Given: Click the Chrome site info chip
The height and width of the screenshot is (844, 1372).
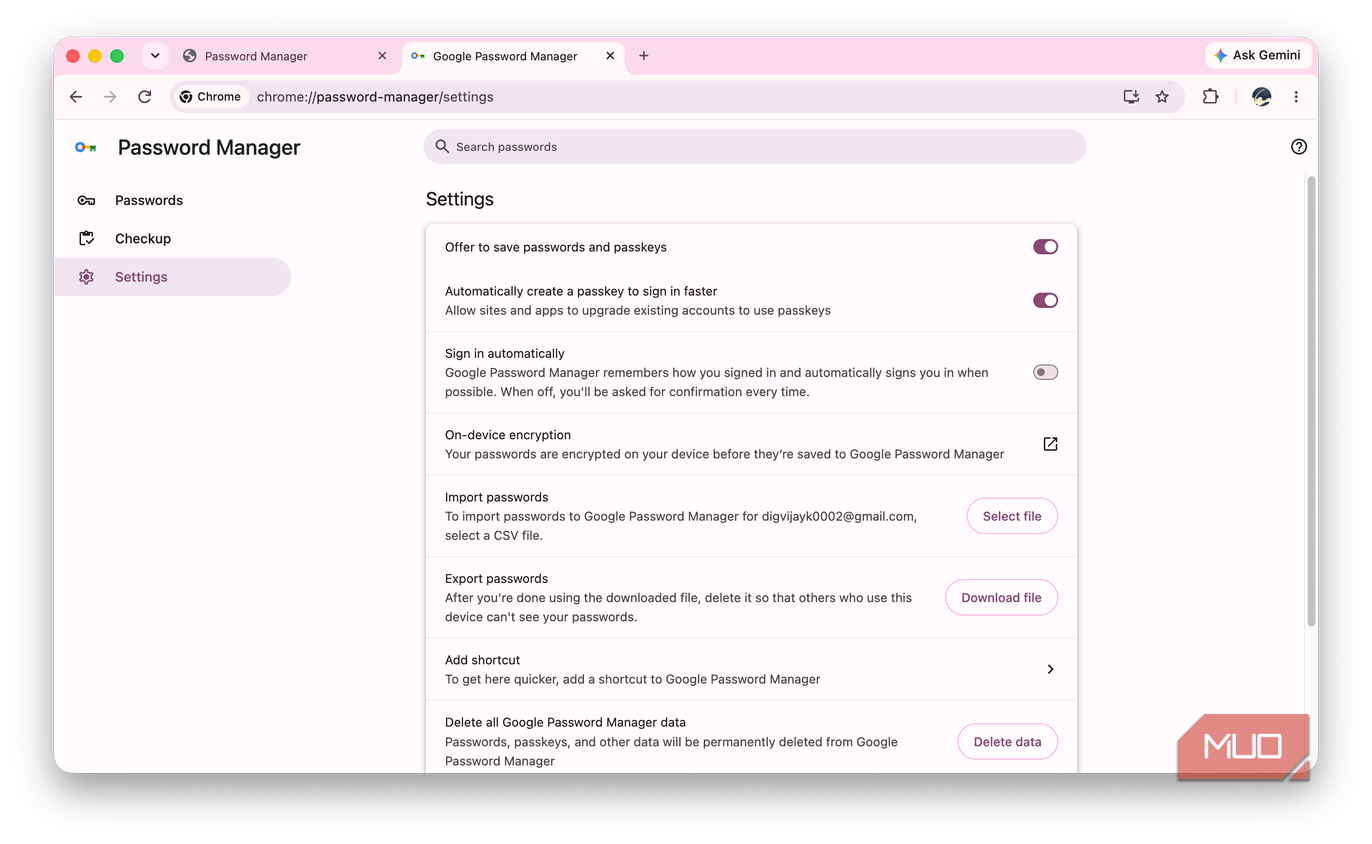Looking at the screenshot, I should (210, 97).
